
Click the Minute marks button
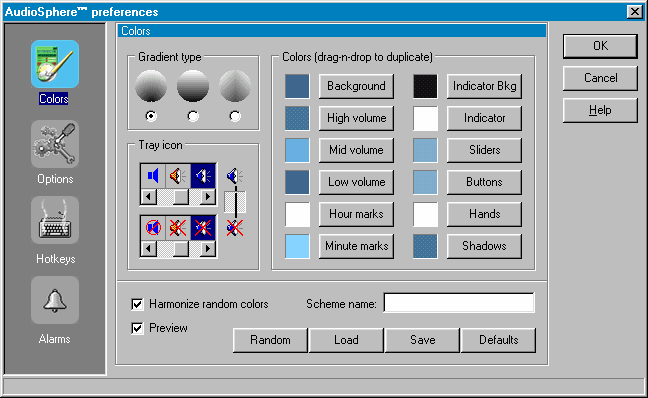[x=356, y=246]
